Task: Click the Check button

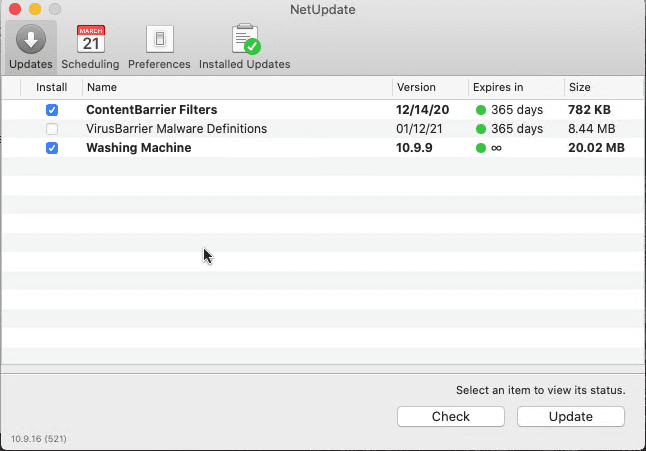Action: (x=451, y=416)
